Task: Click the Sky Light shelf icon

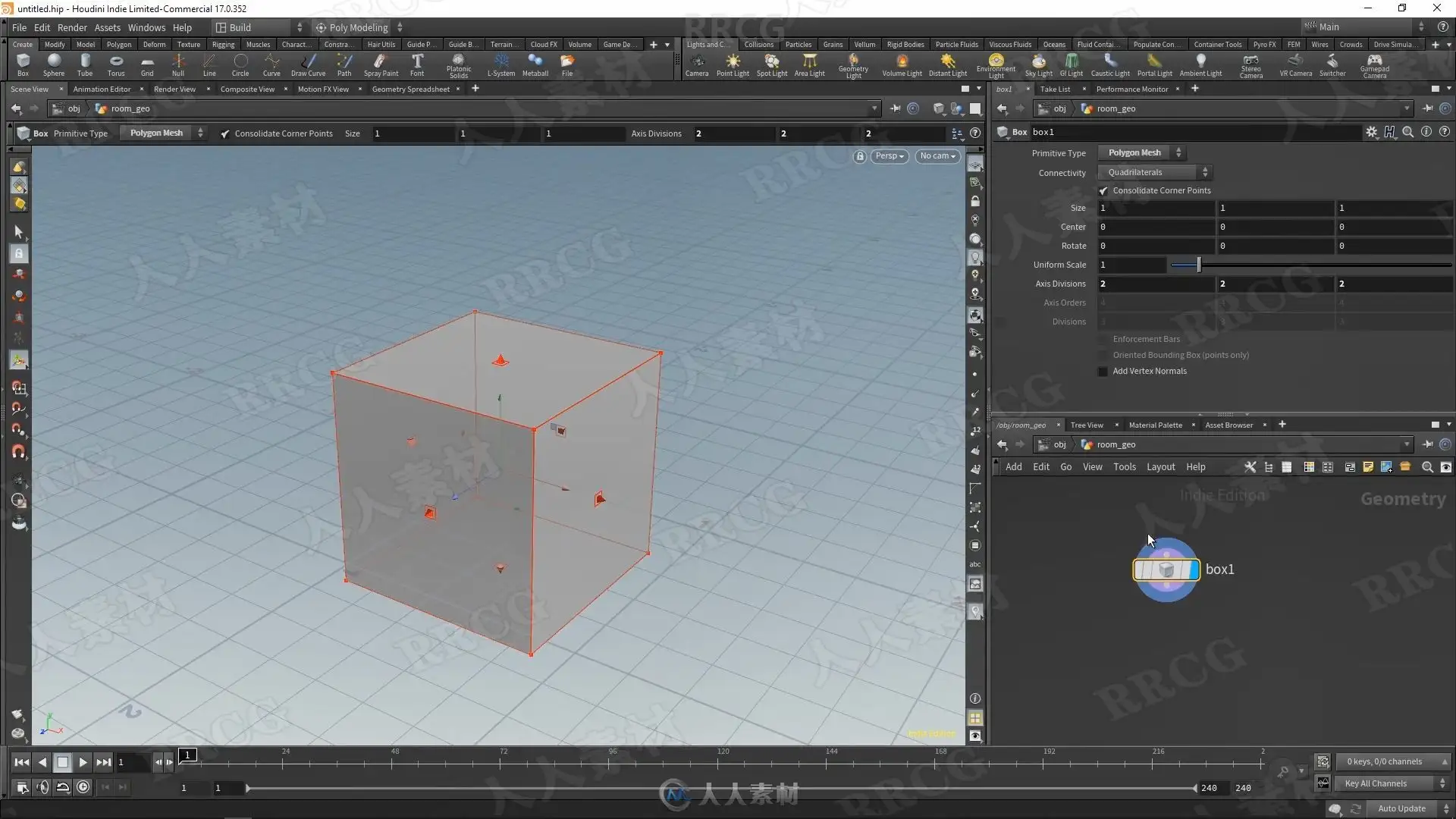Action: 1038,64
